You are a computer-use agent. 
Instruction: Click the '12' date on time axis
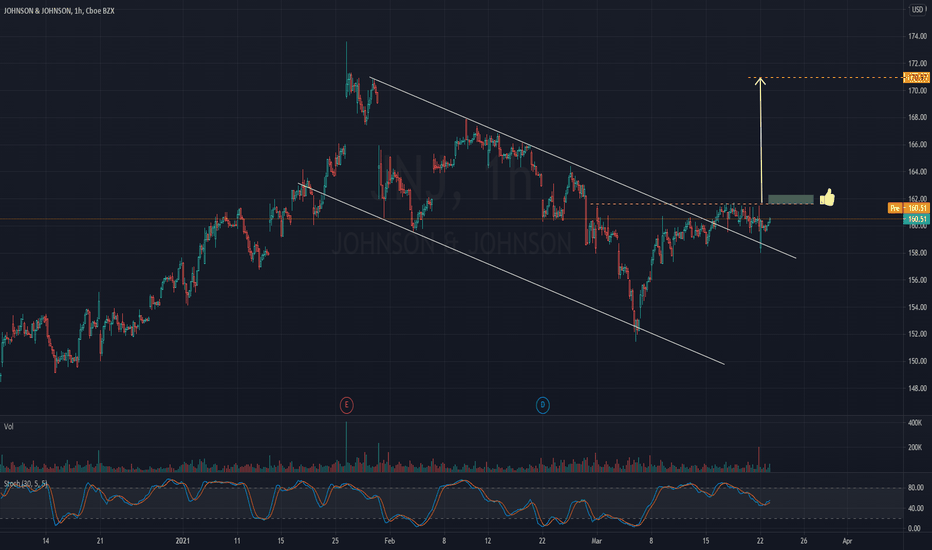(487, 540)
